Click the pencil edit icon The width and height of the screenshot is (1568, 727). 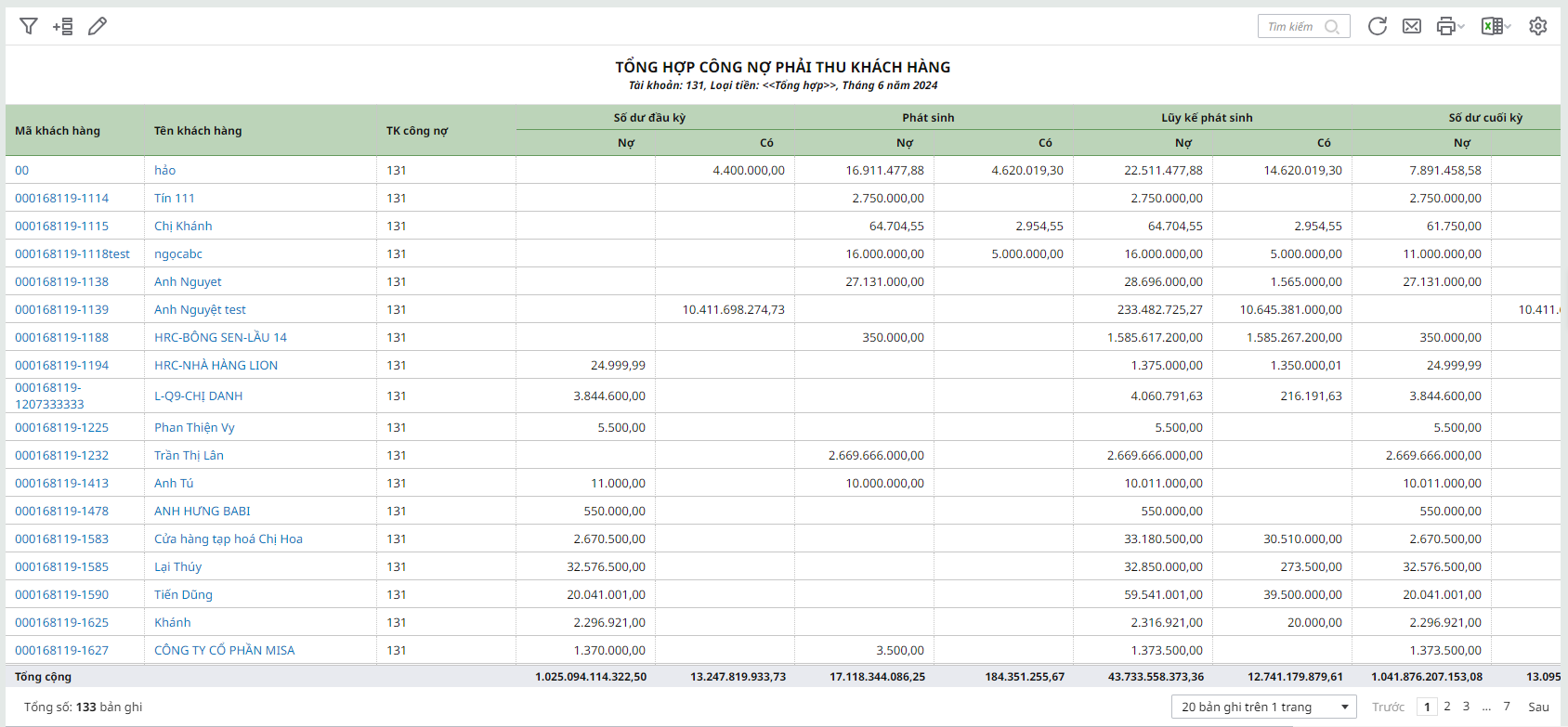click(98, 26)
